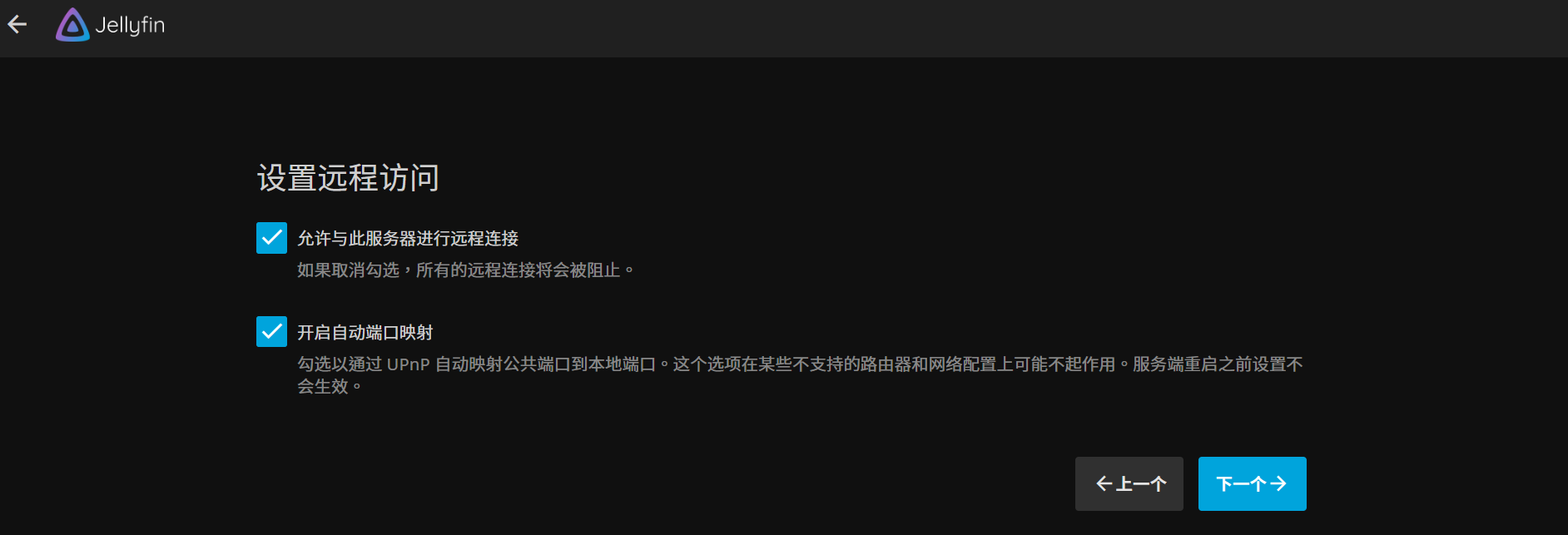Viewport: 1568px width, 535px height.
Task: Click the text 勾选以通过 starting the UPnP description
Action: 340,364
